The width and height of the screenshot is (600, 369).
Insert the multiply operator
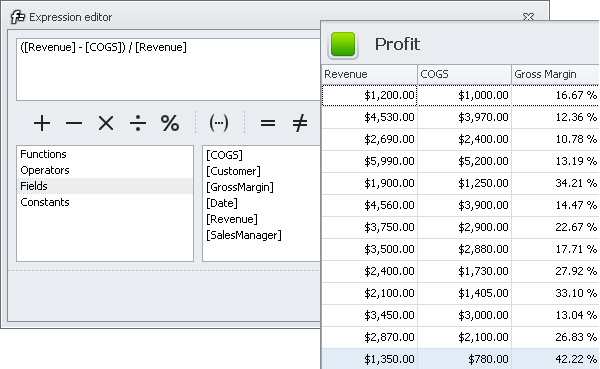point(106,123)
